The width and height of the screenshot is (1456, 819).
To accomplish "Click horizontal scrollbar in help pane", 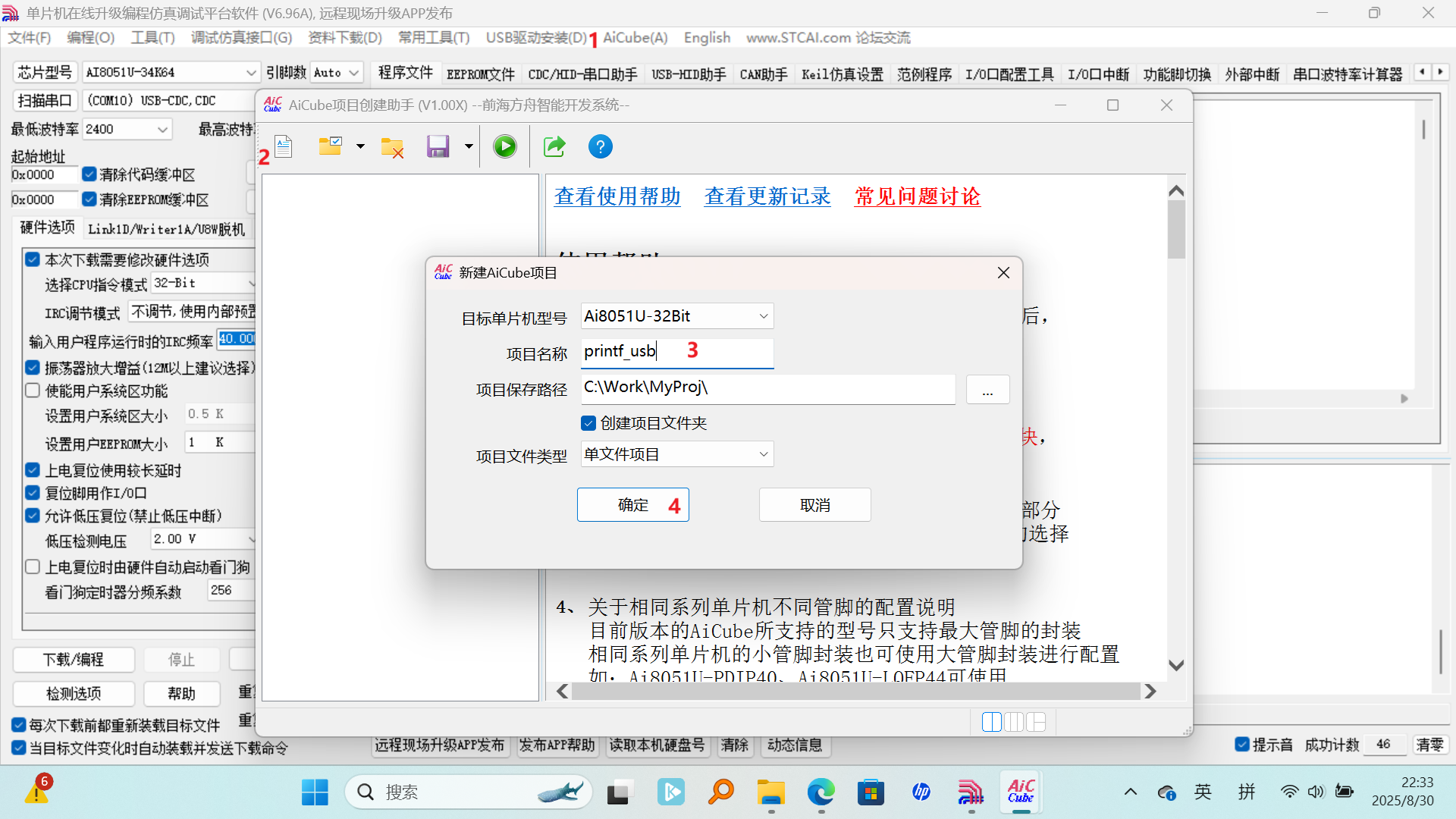I will [856, 692].
